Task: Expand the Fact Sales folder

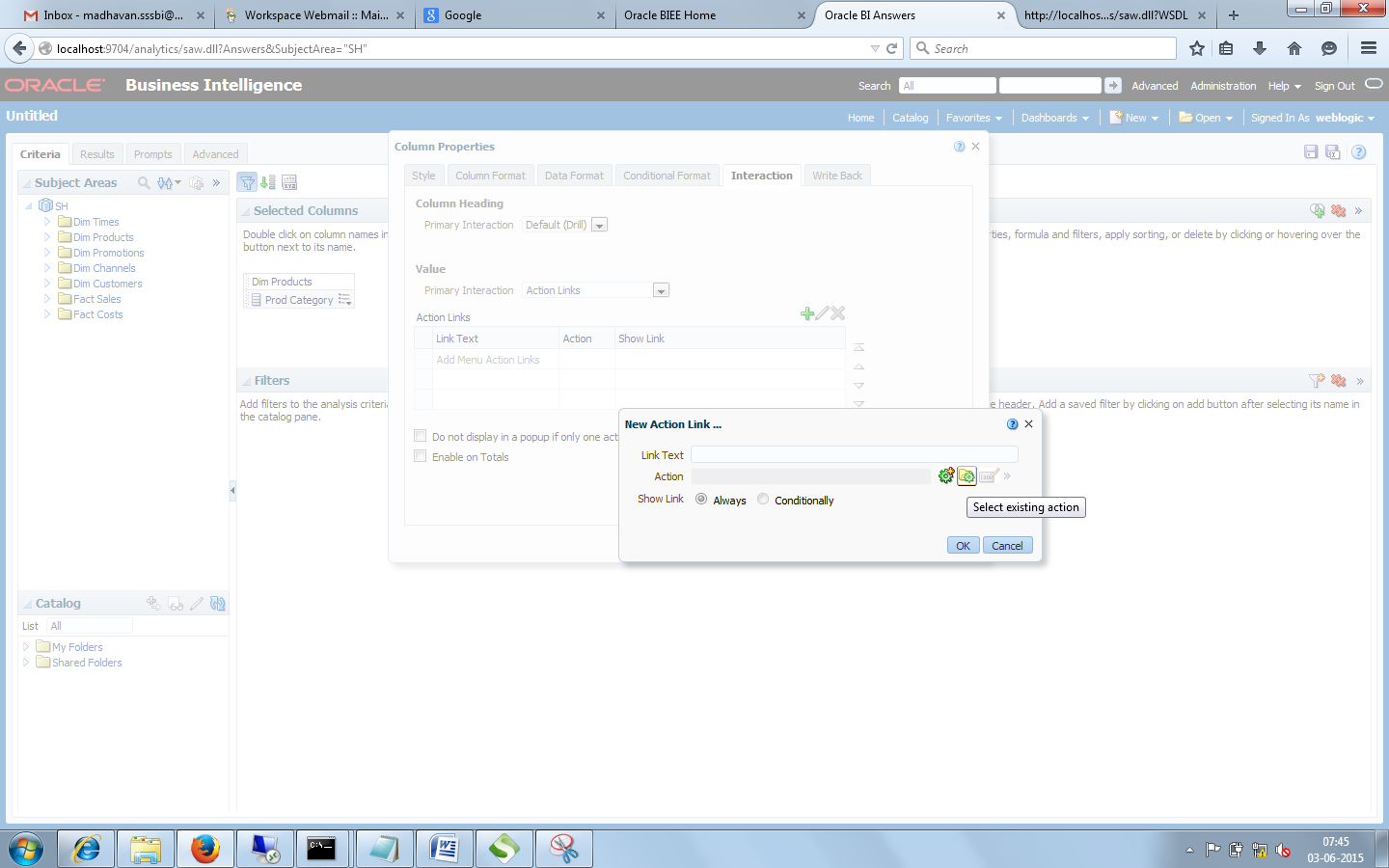Action: point(46,299)
